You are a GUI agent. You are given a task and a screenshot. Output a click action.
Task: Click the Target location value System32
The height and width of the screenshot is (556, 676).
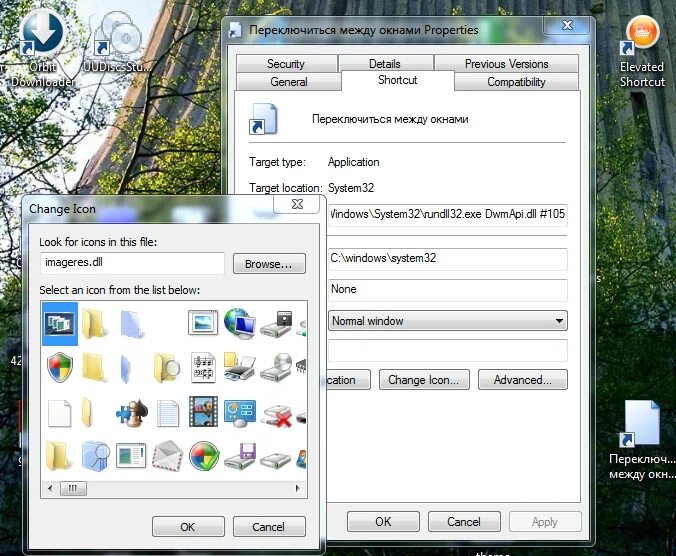(x=351, y=188)
